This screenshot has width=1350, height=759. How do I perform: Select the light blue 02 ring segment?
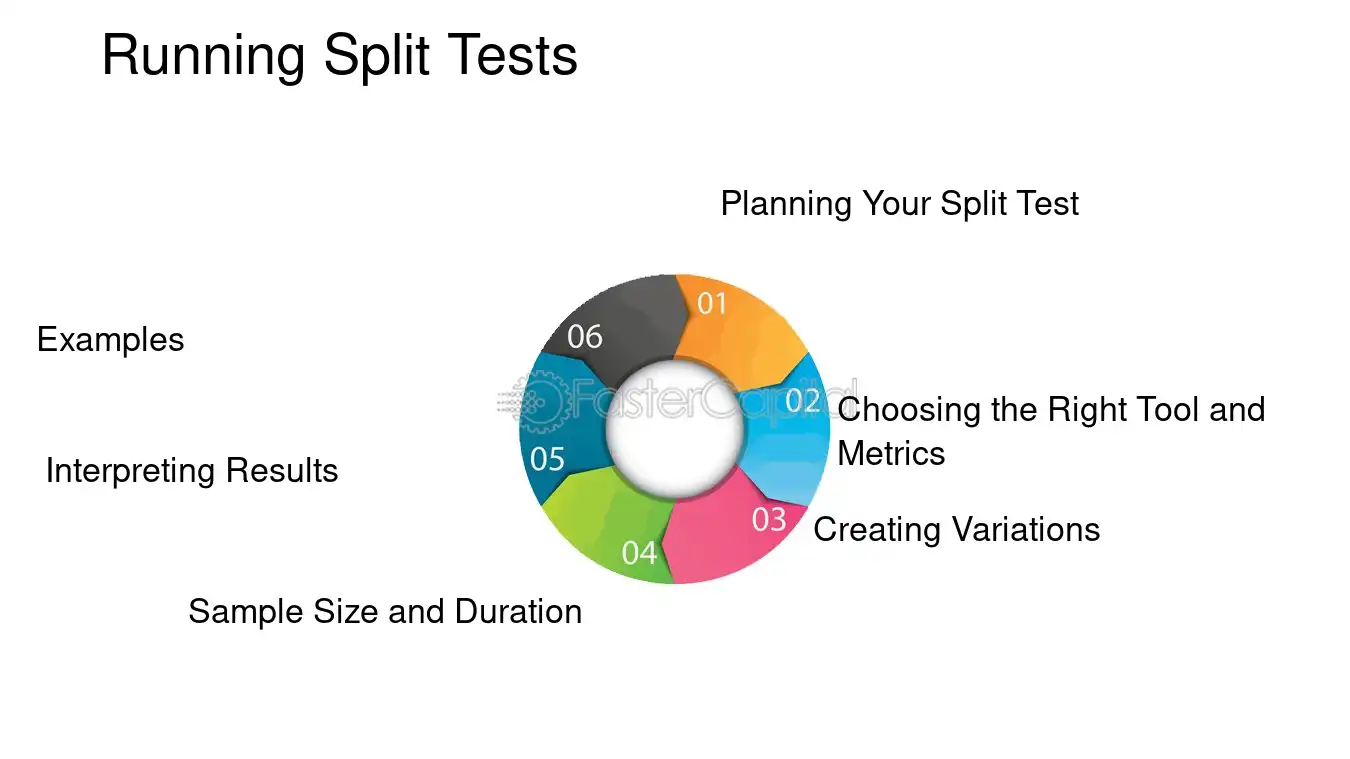pyautogui.click(x=800, y=440)
